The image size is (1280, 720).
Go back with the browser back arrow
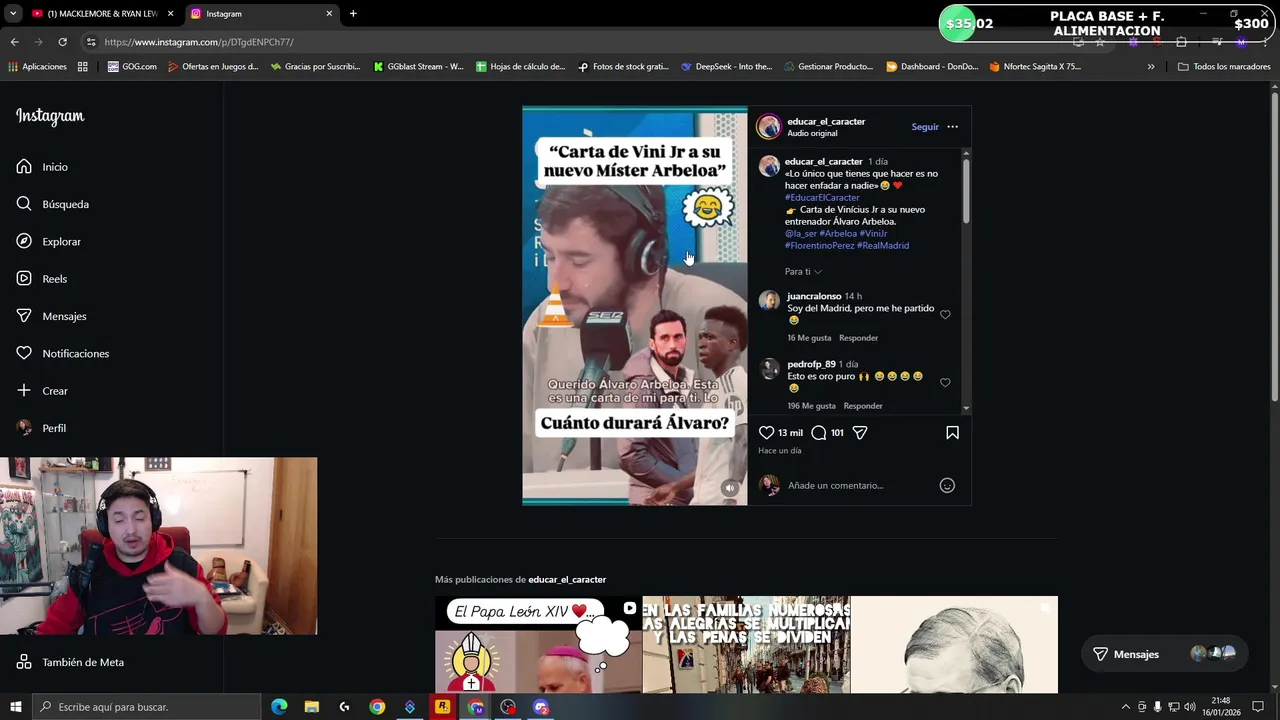[x=14, y=42]
